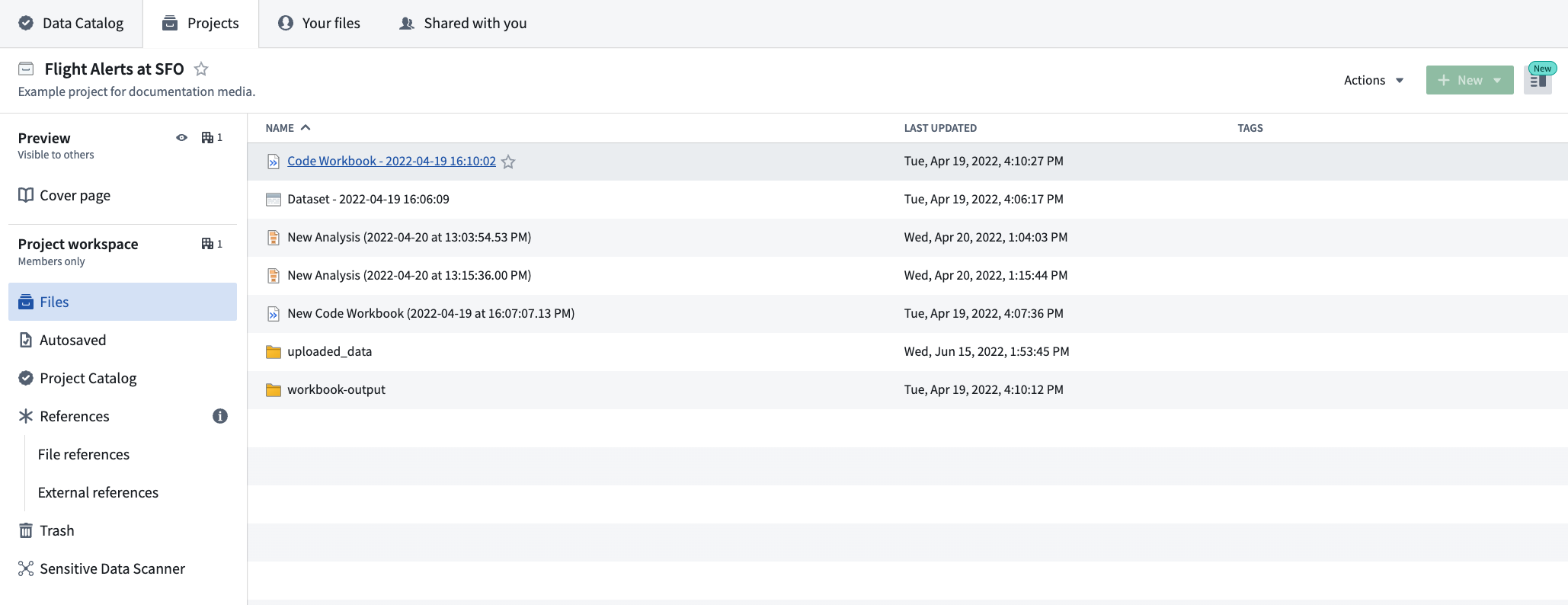Toggle the side panel icon with New badge

pyautogui.click(x=1538, y=80)
